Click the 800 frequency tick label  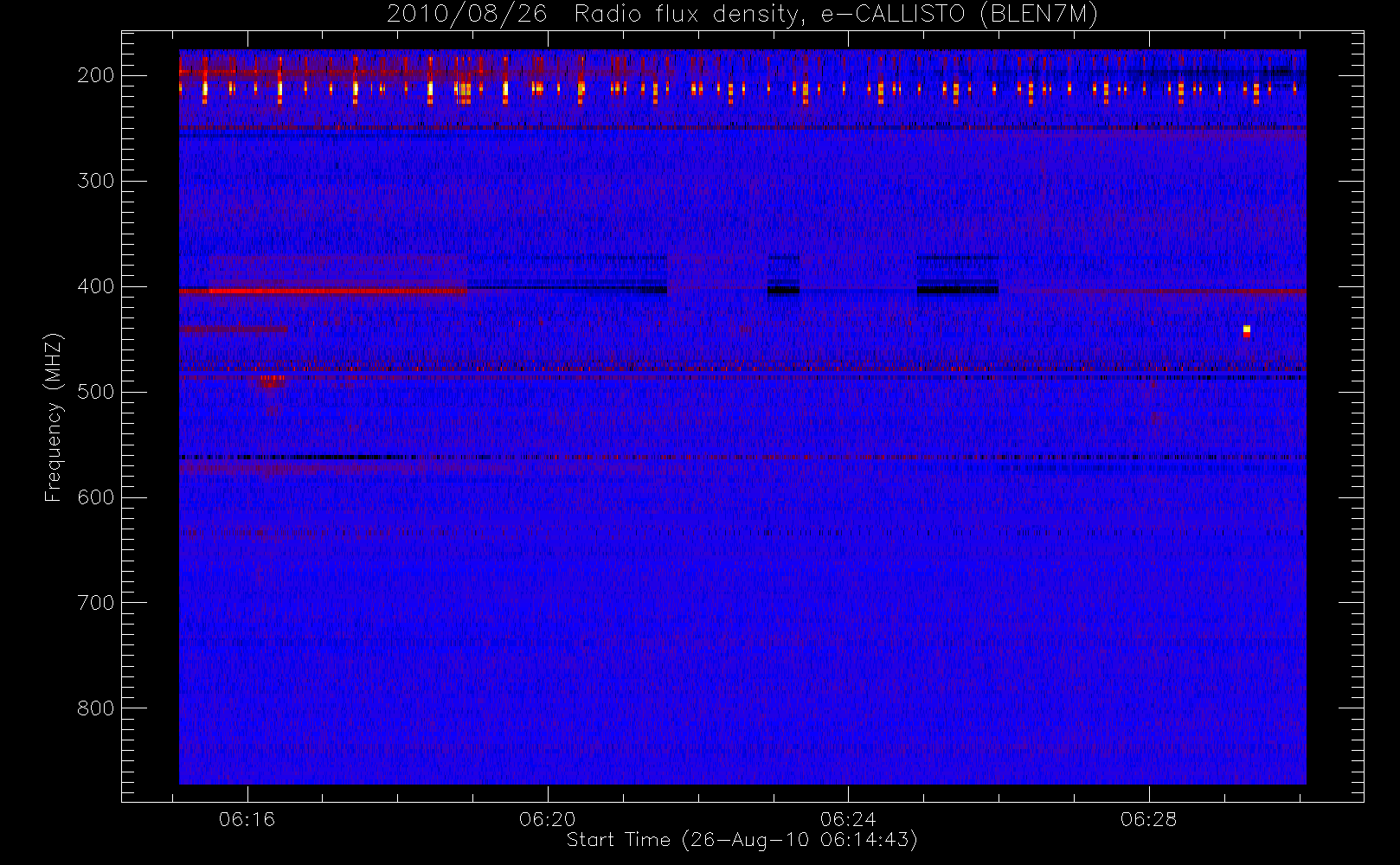(x=96, y=708)
